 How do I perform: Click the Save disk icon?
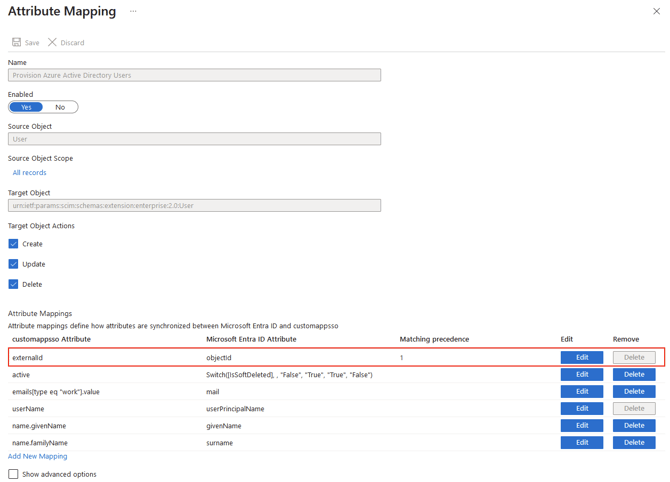[x=17, y=42]
